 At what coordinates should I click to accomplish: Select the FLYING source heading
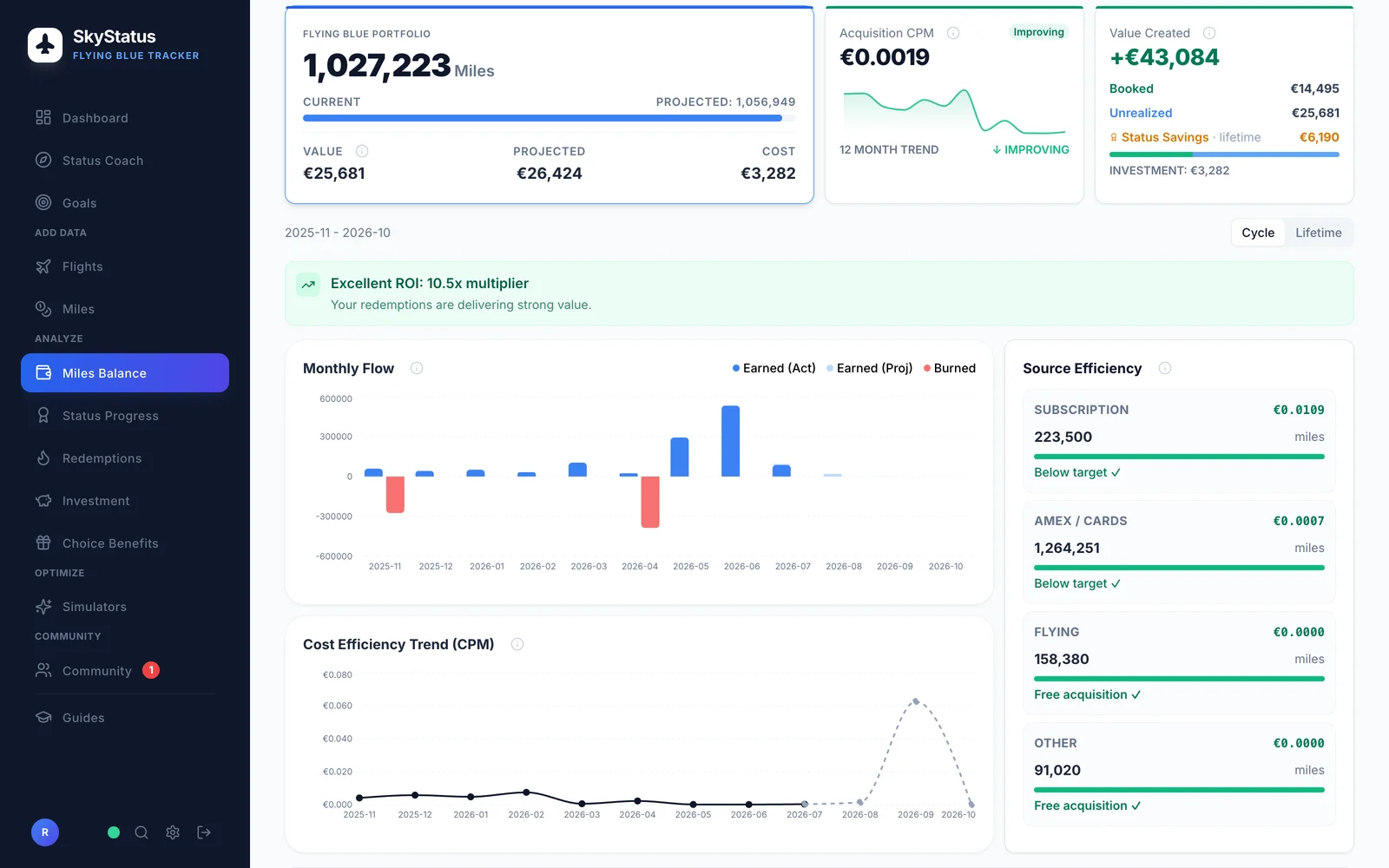point(1057,632)
